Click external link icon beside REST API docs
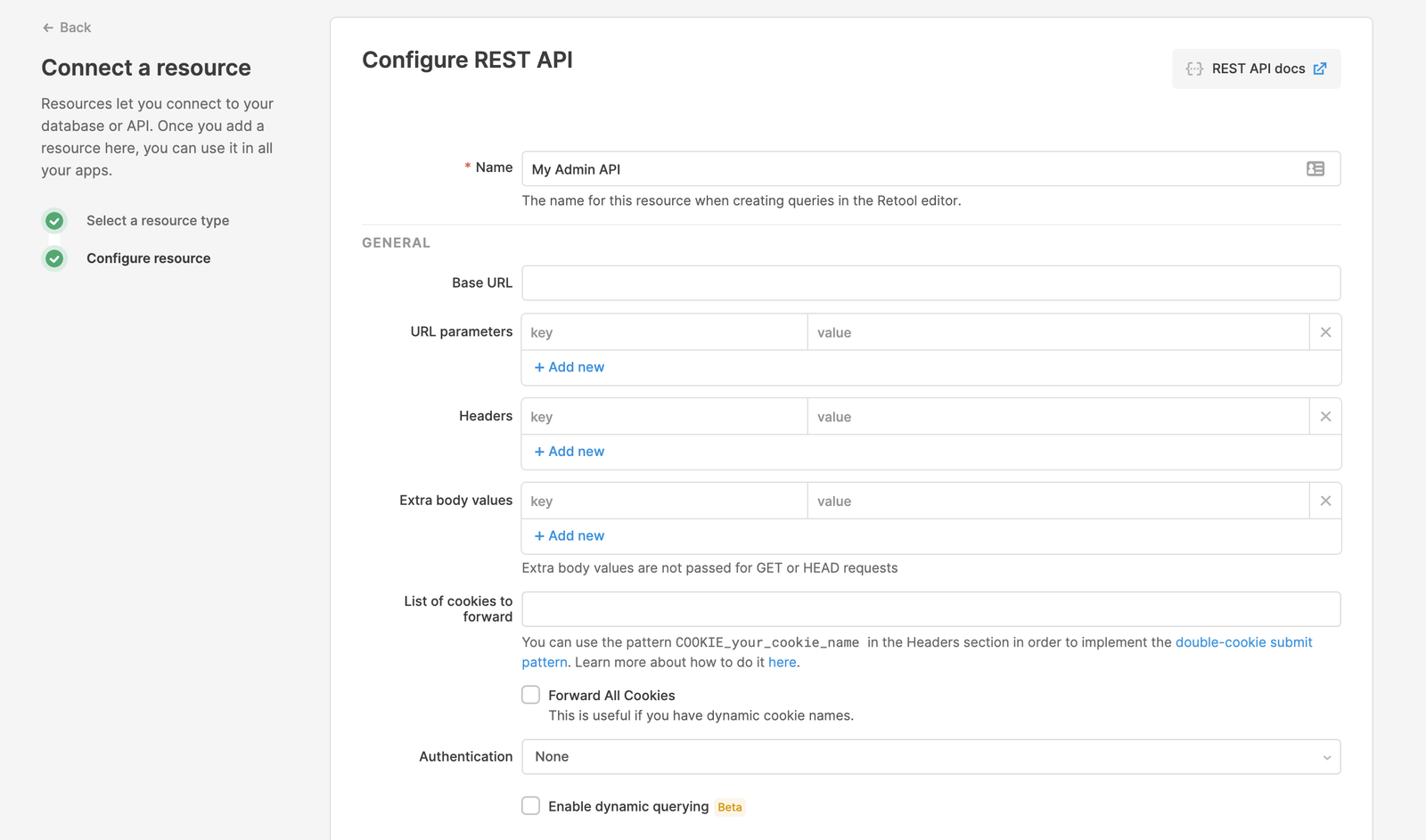This screenshot has height=840, width=1426. pyautogui.click(x=1320, y=69)
